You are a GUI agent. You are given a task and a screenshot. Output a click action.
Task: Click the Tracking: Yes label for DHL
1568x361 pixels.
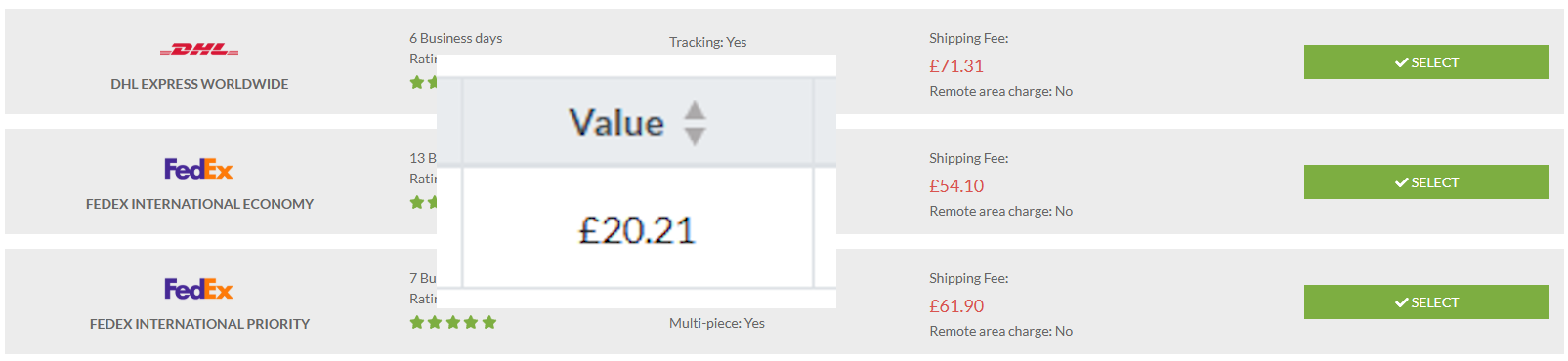[x=708, y=42]
